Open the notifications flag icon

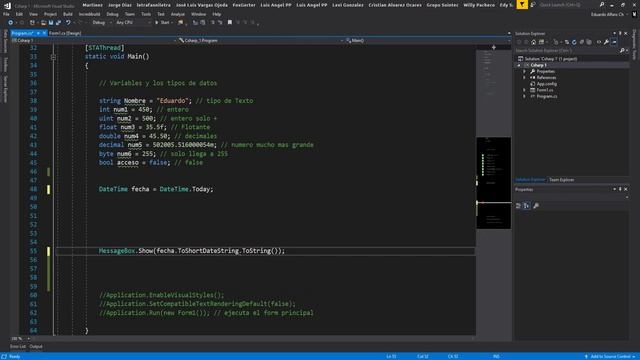click(522, 5)
